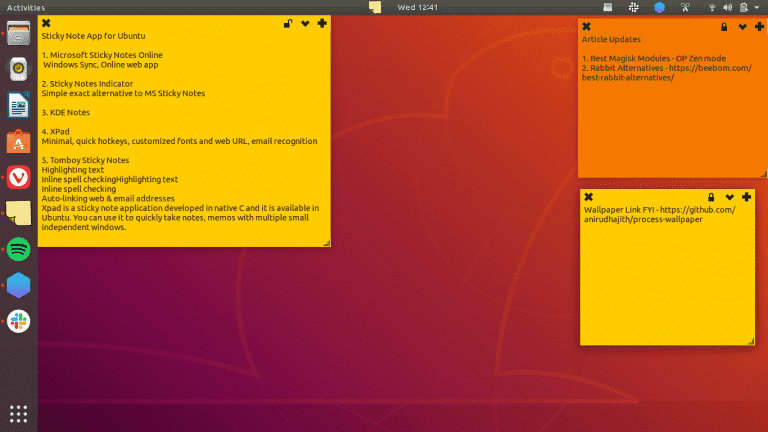The image size is (768, 432).
Task: Click sticky notes indicator in top bar
Action: coord(375,7)
